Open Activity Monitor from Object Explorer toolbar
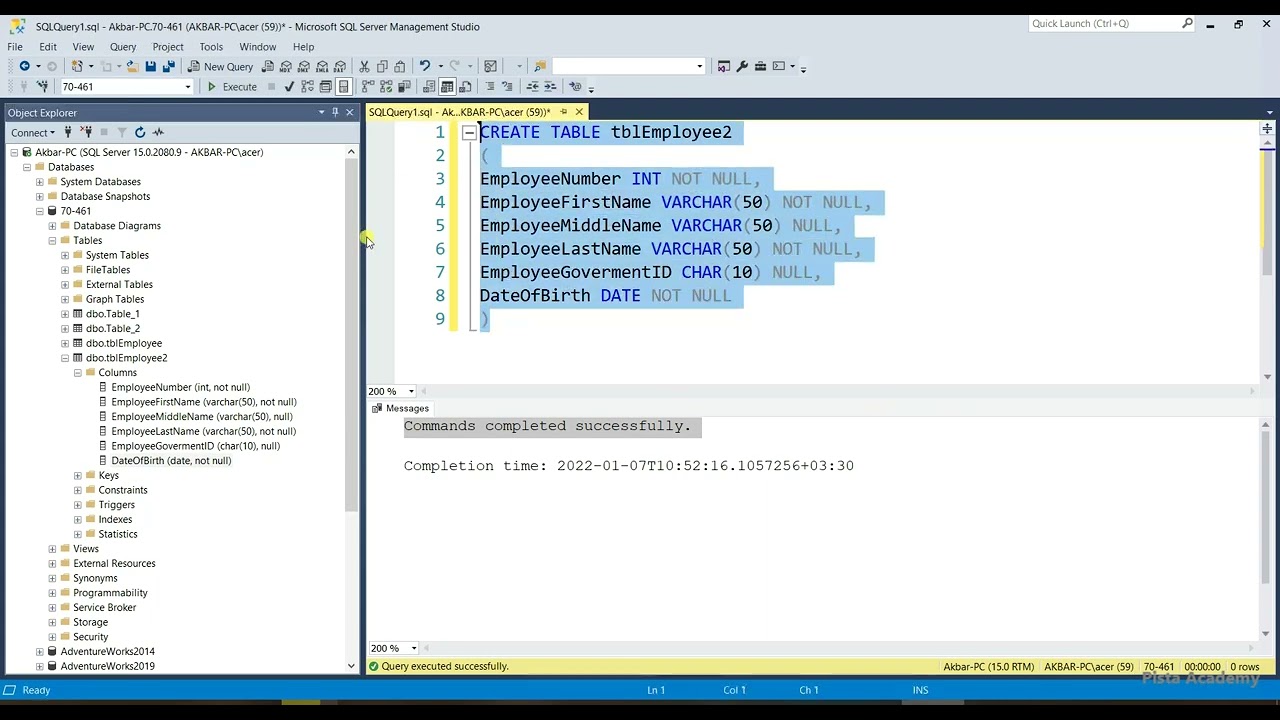The height and width of the screenshot is (720, 1280). 158,132
